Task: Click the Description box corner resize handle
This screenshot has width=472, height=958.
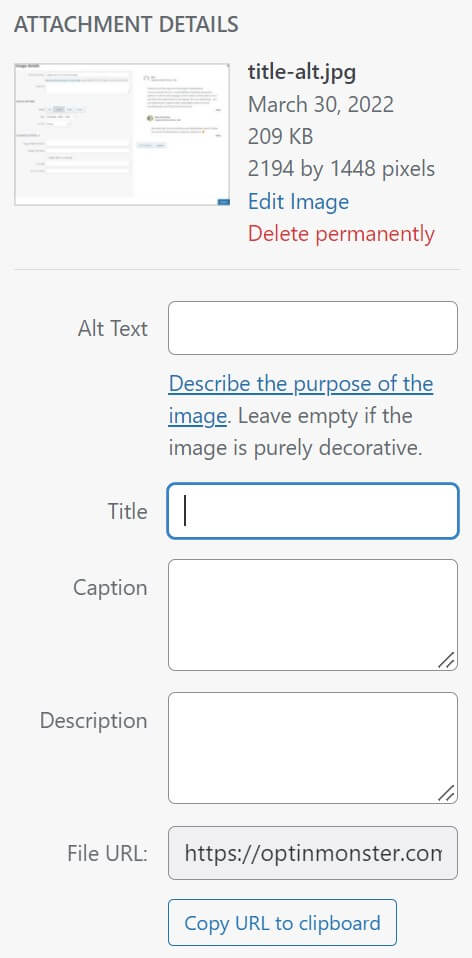Action: tap(447, 793)
